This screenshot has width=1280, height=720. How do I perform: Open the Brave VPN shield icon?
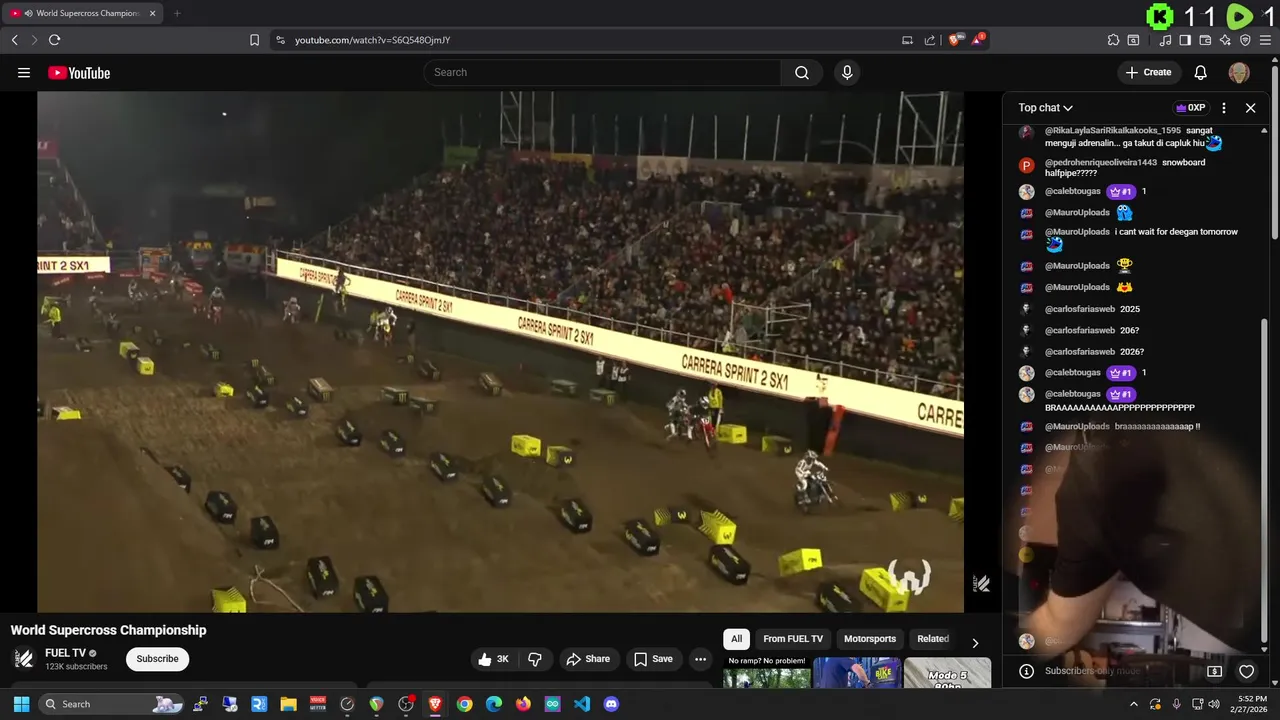(x=1245, y=40)
